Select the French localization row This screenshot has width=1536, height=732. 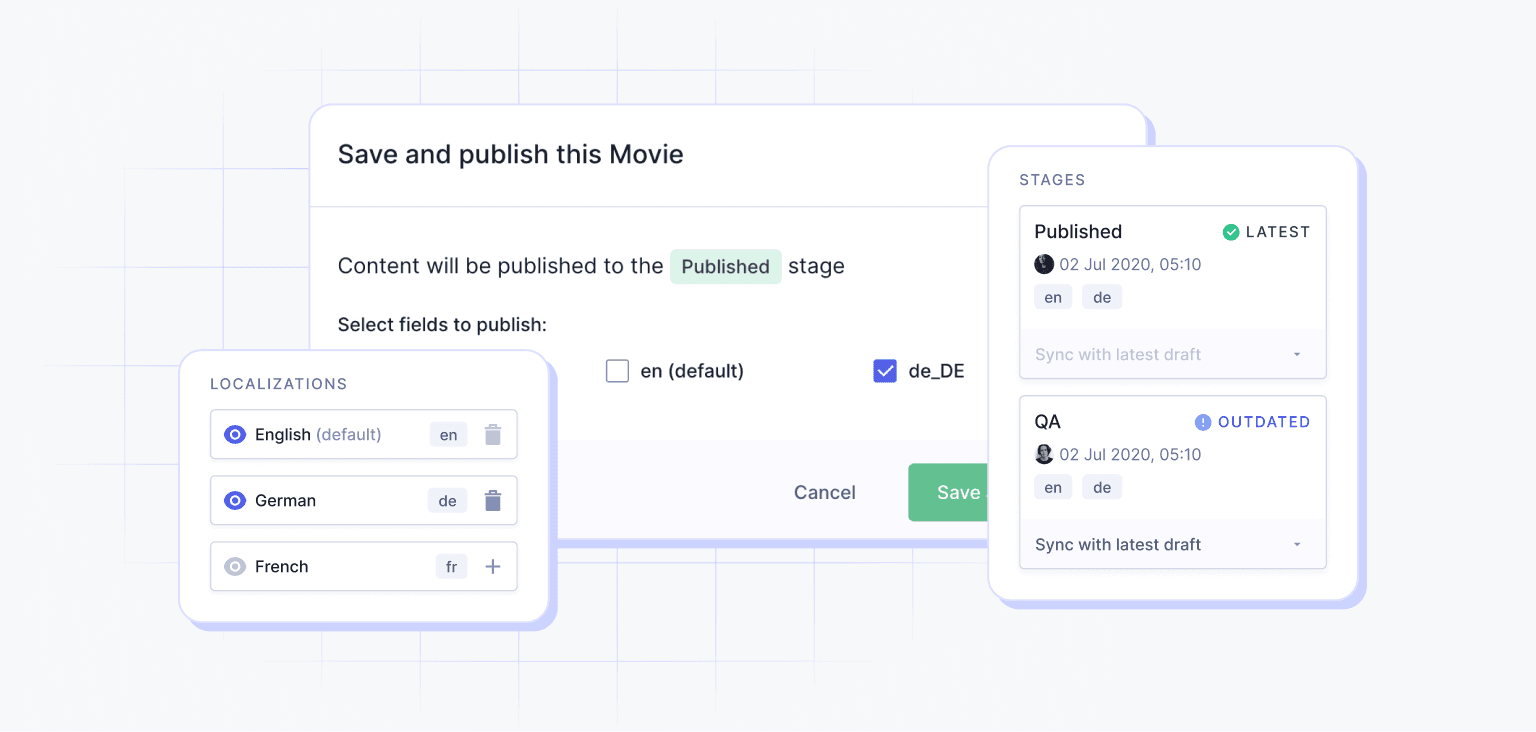(364, 567)
